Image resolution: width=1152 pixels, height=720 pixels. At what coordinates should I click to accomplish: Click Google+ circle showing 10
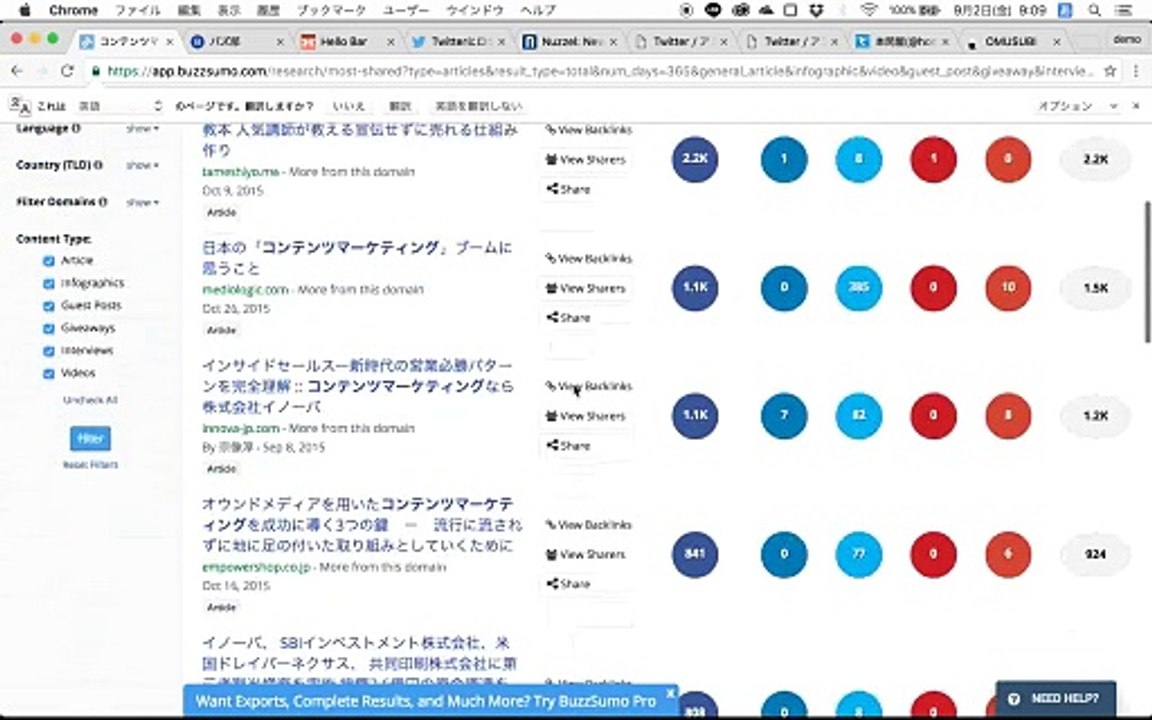(x=1007, y=287)
